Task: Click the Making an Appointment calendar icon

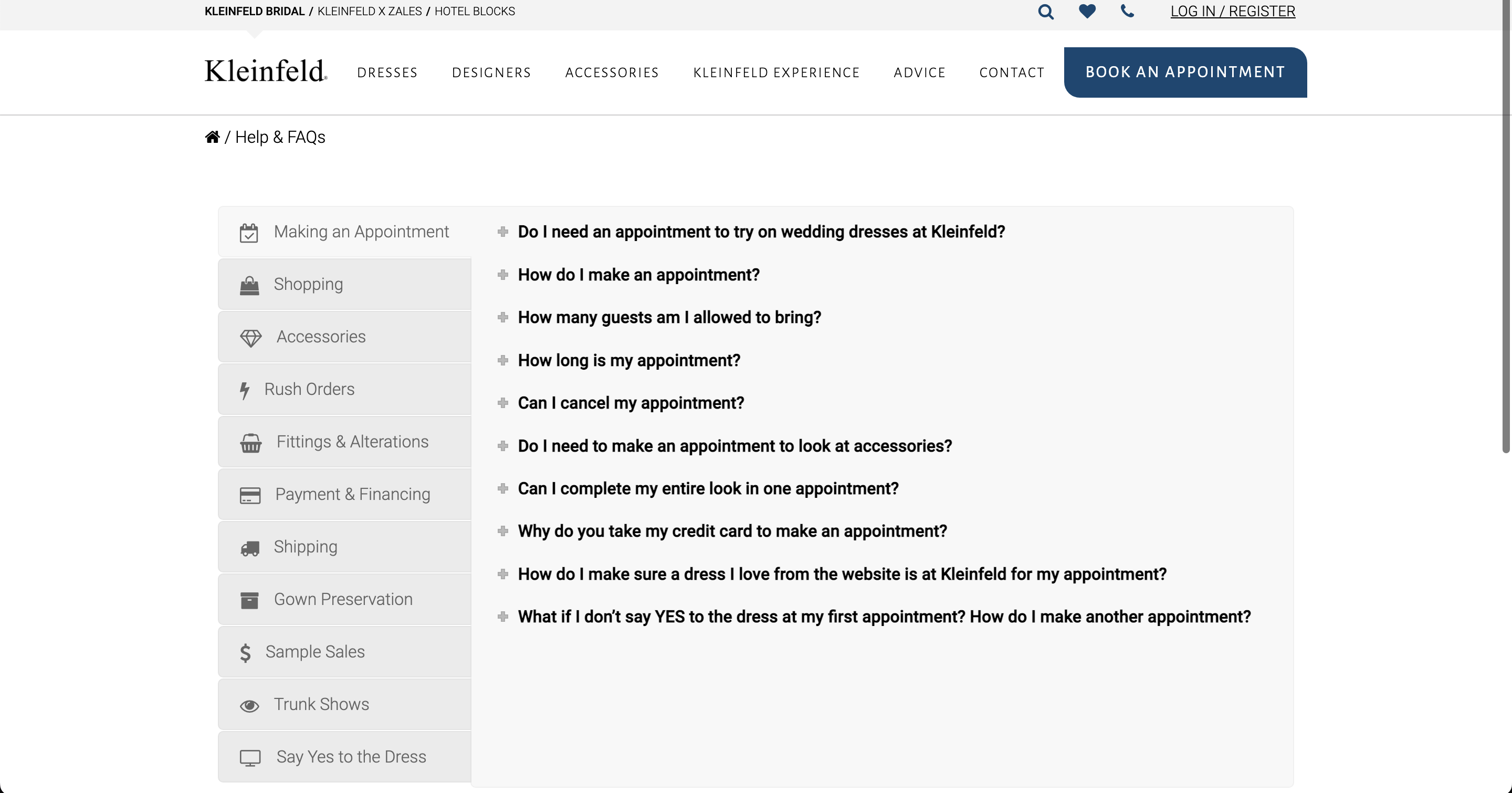Action: point(249,232)
